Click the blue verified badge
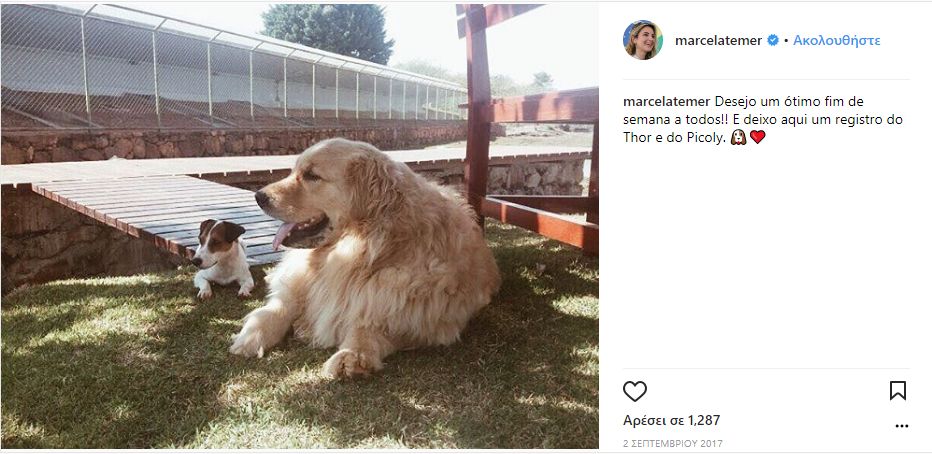Image resolution: width=932 pixels, height=454 pixels. (773, 40)
